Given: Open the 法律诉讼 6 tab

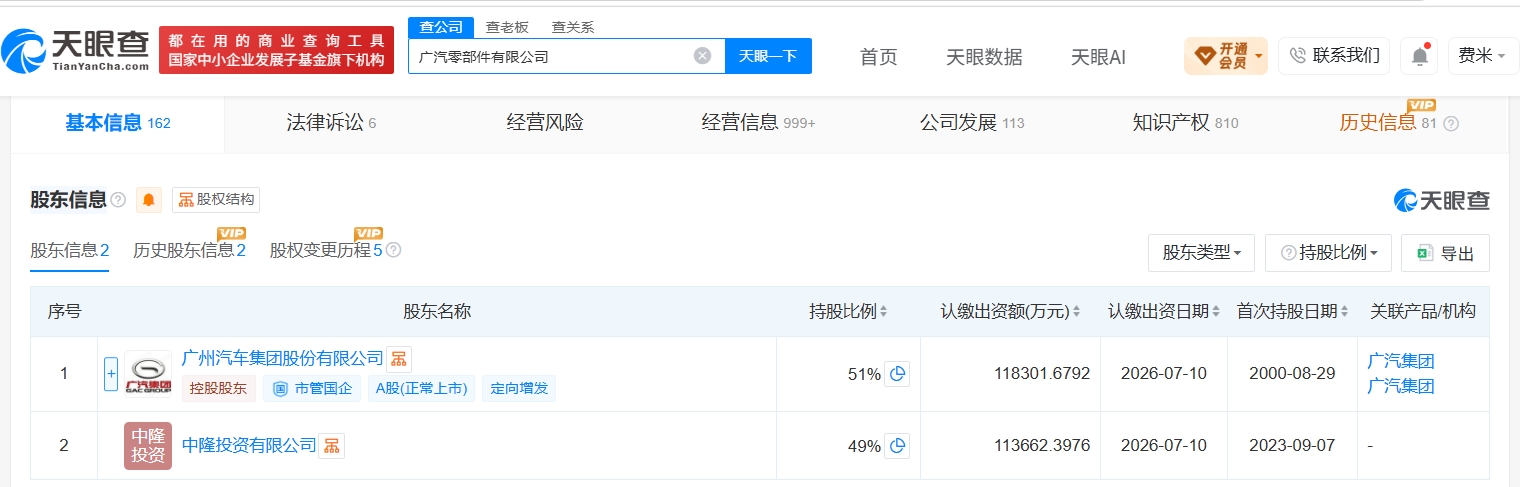Looking at the screenshot, I should pos(331,123).
